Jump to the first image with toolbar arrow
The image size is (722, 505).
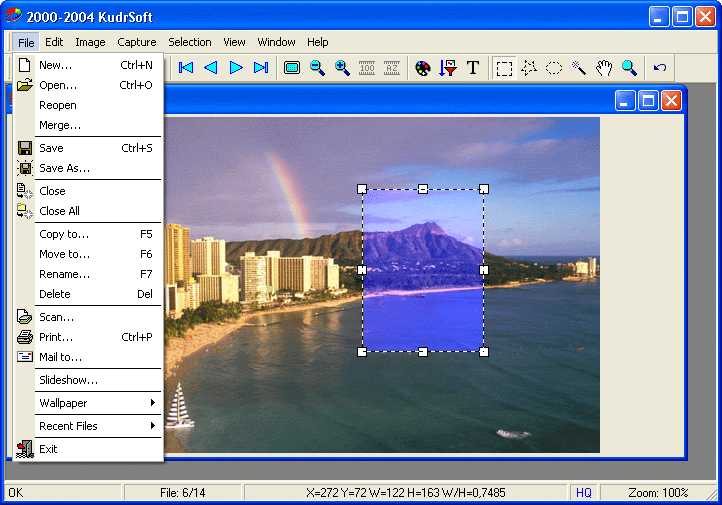[186, 68]
